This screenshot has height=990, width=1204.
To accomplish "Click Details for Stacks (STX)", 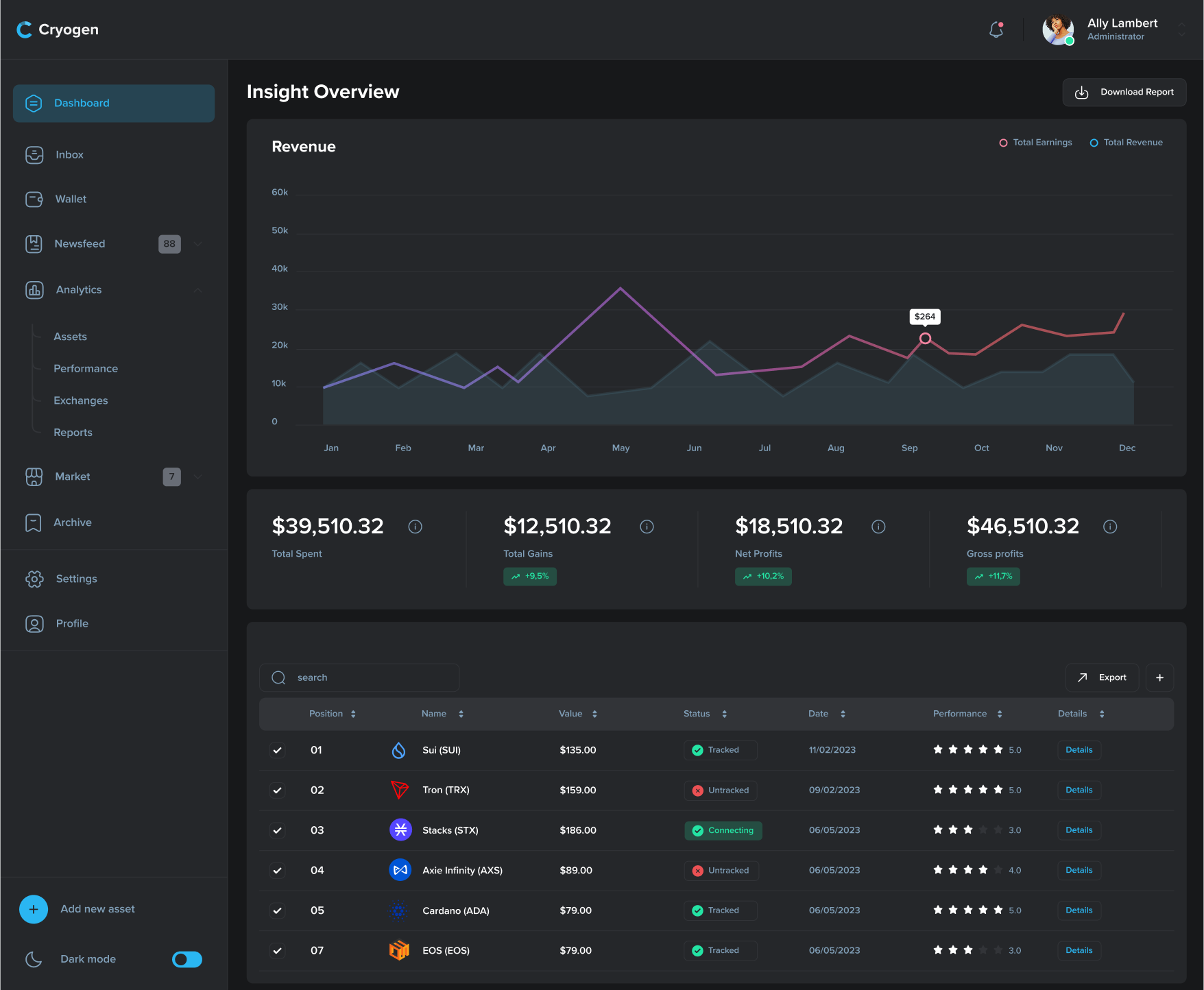I will coord(1079,830).
